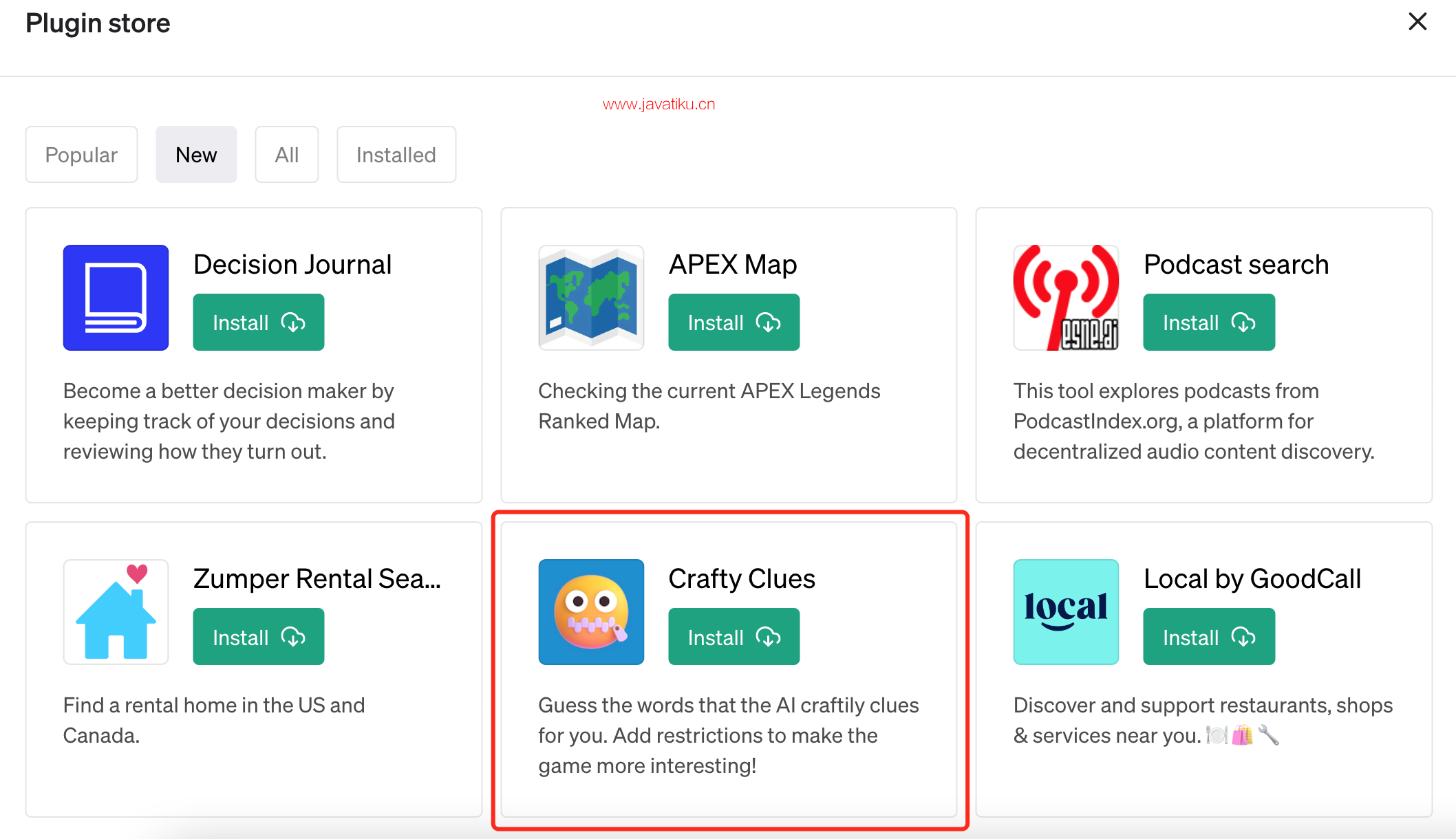The width and height of the screenshot is (1456, 839).
Task: Click the APEX Map title
Action: pyautogui.click(x=733, y=265)
